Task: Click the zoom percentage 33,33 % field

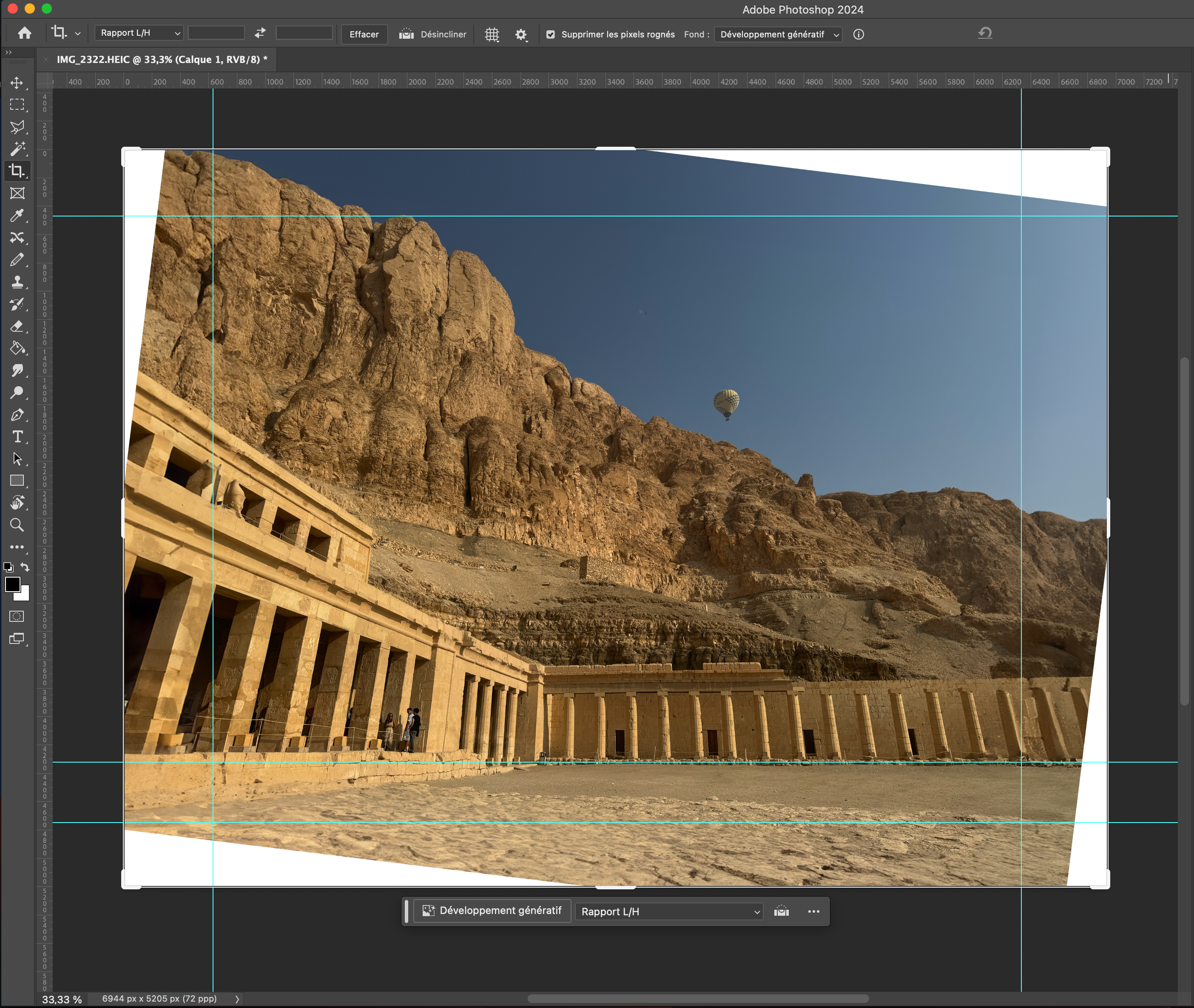Action: point(62,999)
